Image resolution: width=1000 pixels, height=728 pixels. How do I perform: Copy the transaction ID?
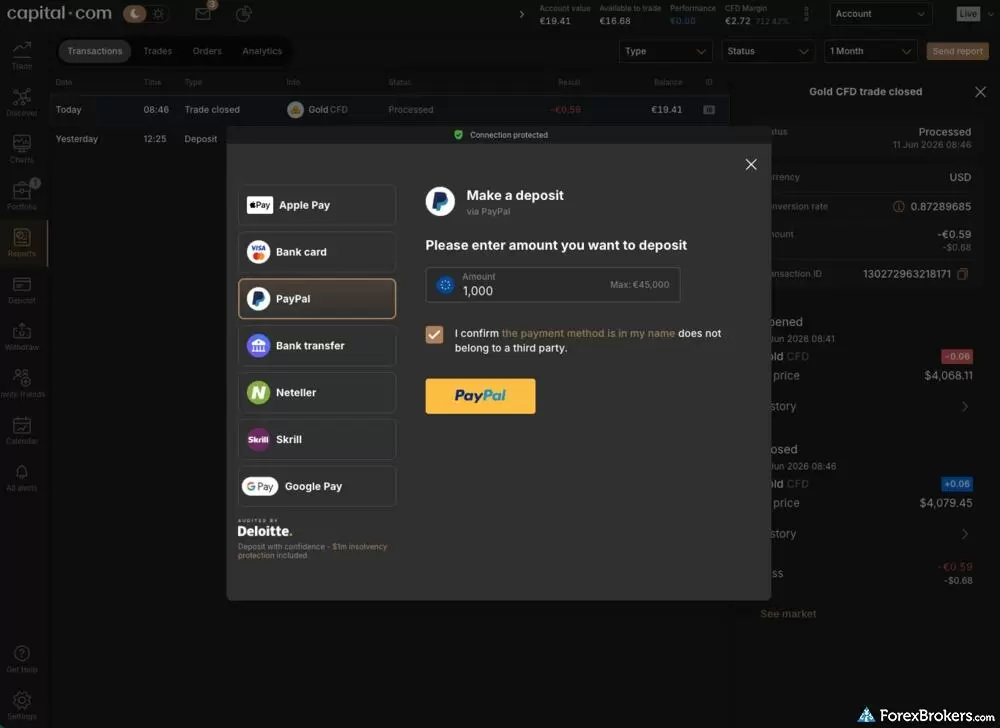pos(963,274)
